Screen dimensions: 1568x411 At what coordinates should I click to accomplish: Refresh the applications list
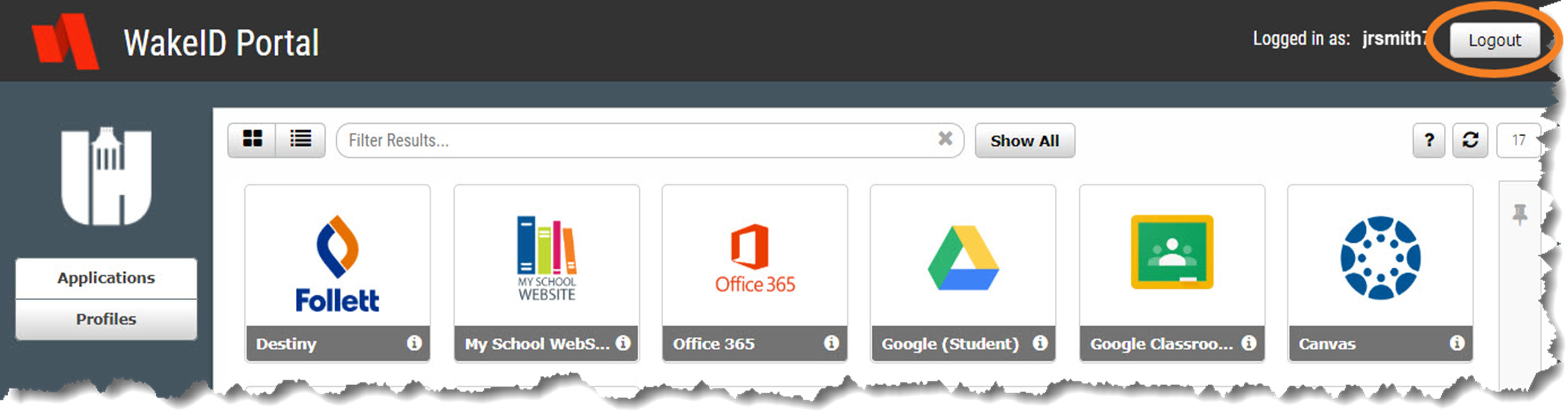click(1470, 141)
